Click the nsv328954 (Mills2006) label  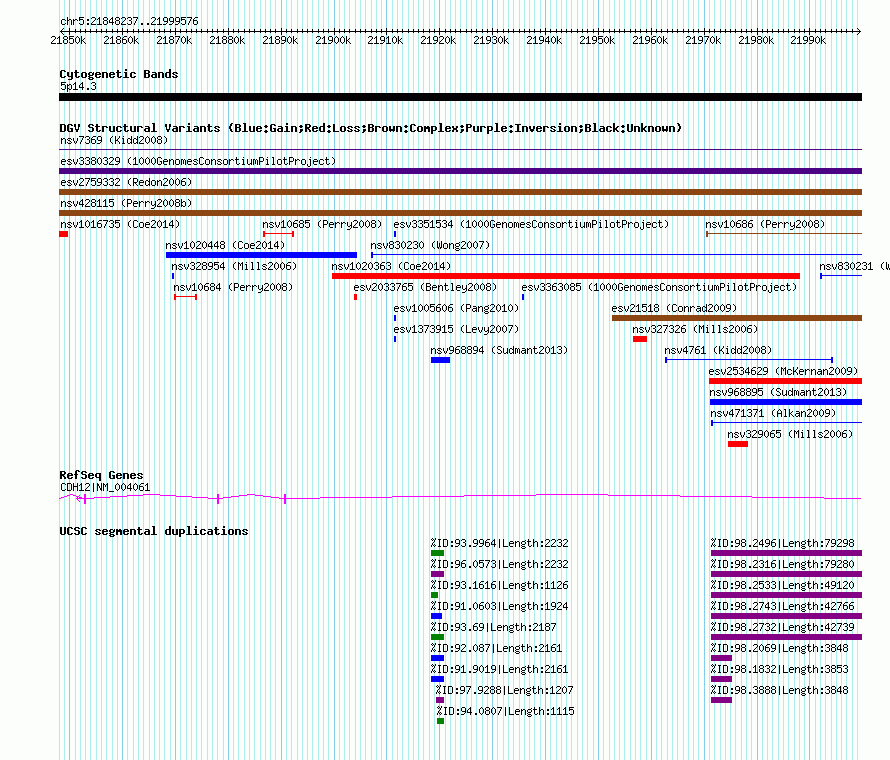234,266
